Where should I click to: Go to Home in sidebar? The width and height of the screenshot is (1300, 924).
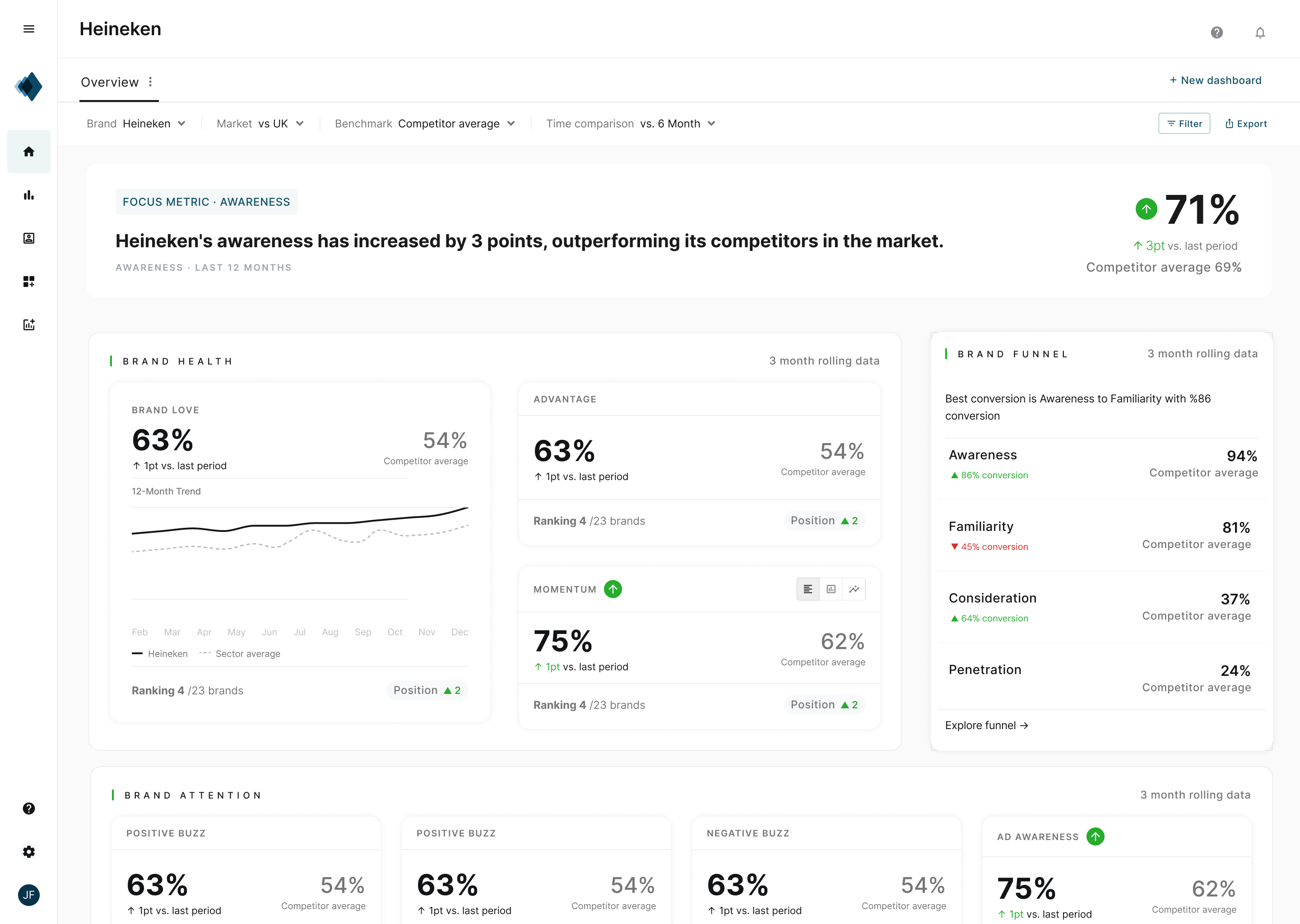coord(28,151)
